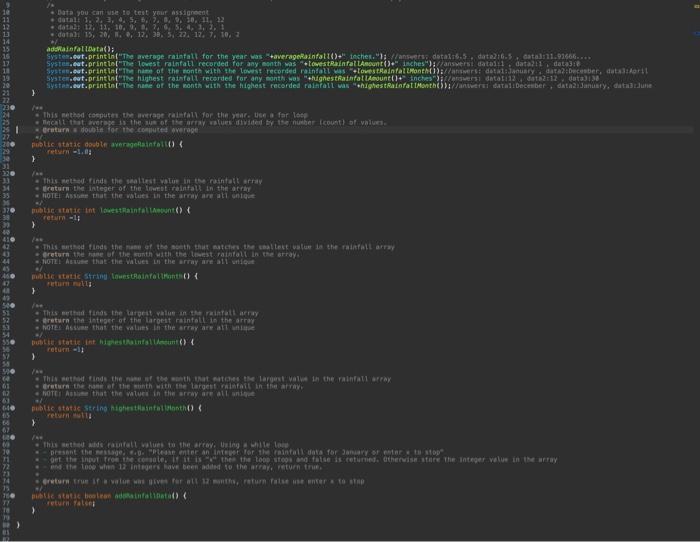Click the 'String' return type of lowestRainfallMonth
This screenshot has height=542, width=700.
[x=96, y=276]
